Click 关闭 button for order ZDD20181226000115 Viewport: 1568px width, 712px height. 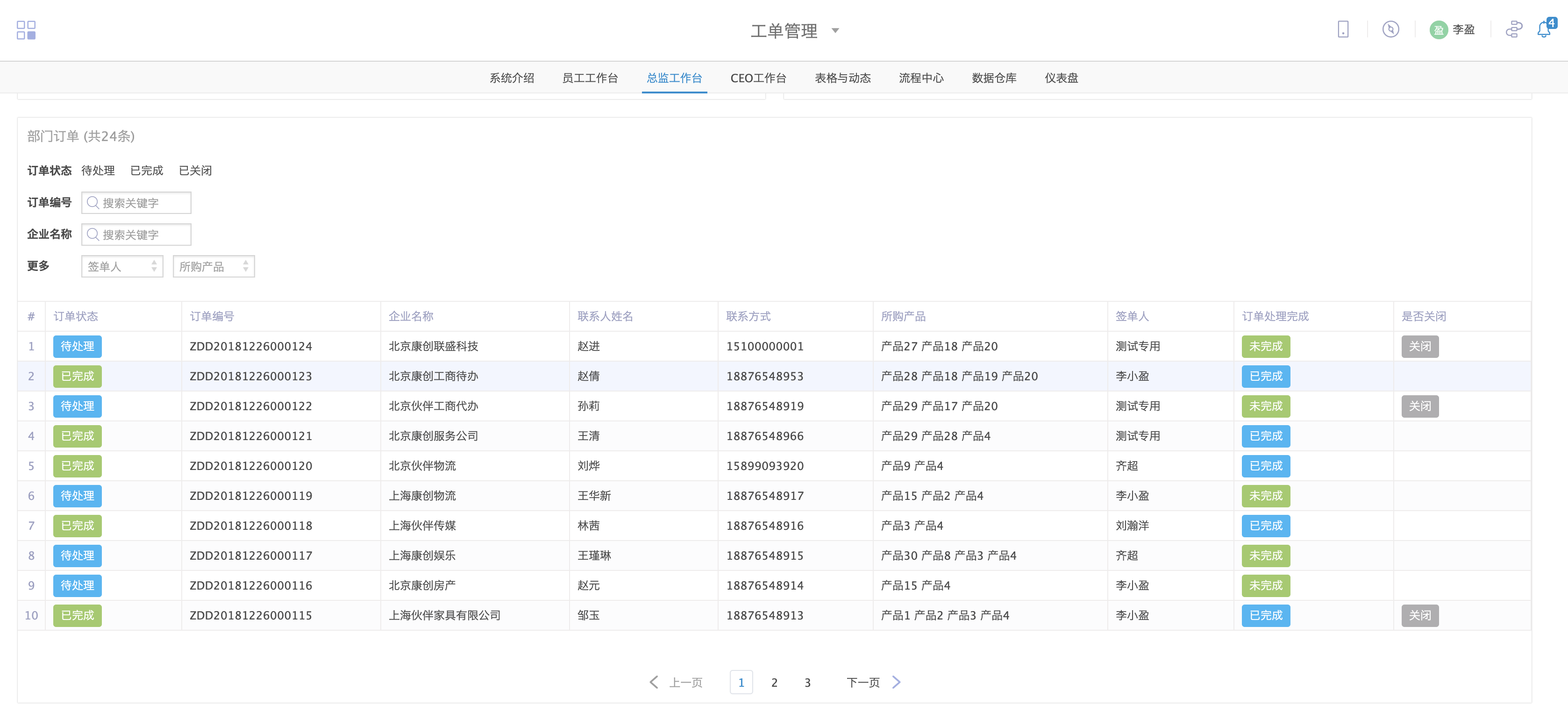(1419, 615)
